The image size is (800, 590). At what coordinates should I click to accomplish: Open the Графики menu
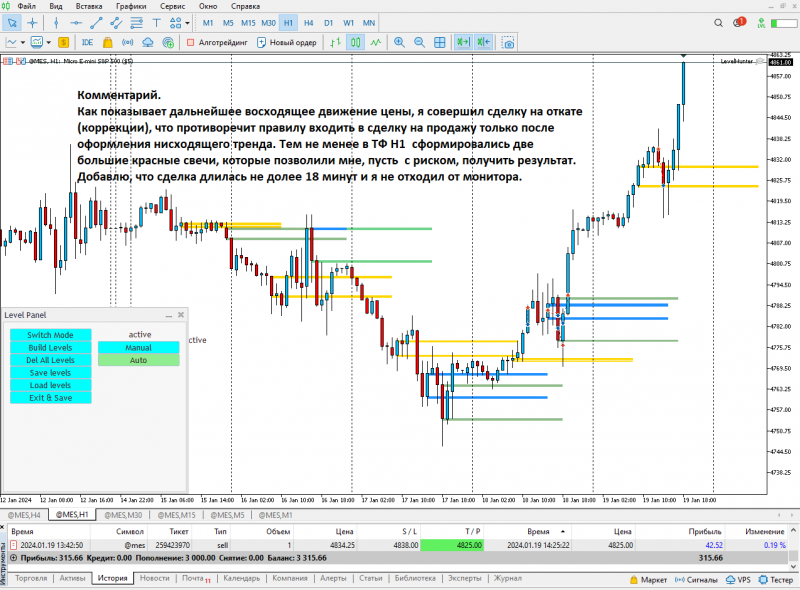131,6
